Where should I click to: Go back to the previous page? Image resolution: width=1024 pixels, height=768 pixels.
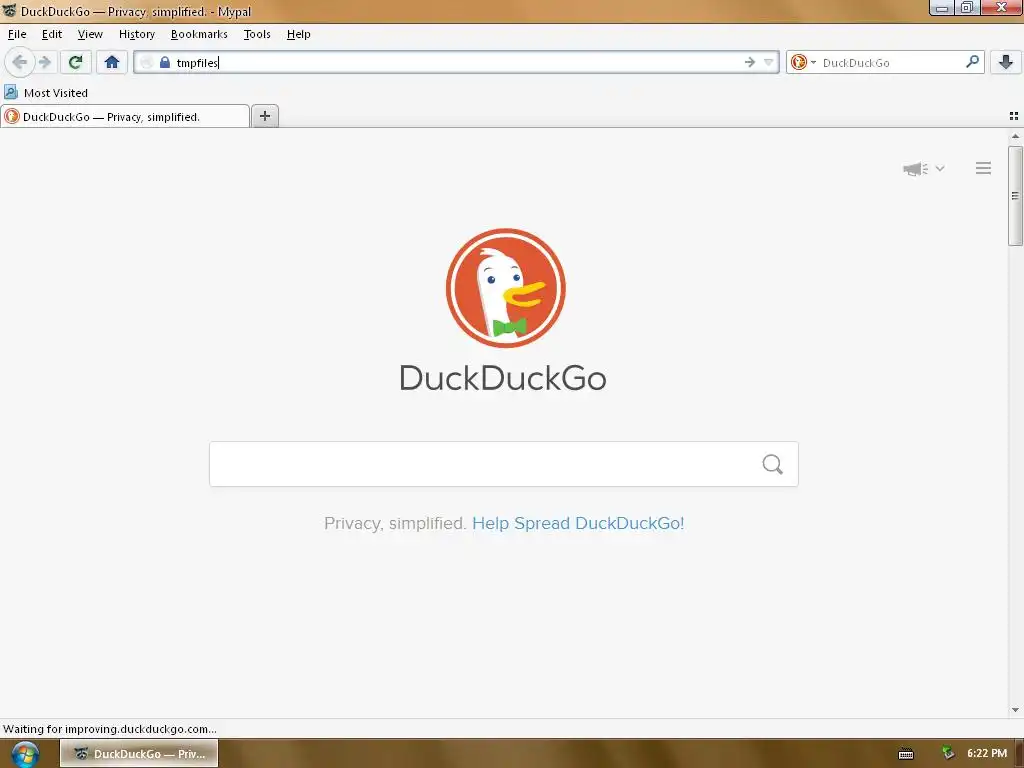20,63
